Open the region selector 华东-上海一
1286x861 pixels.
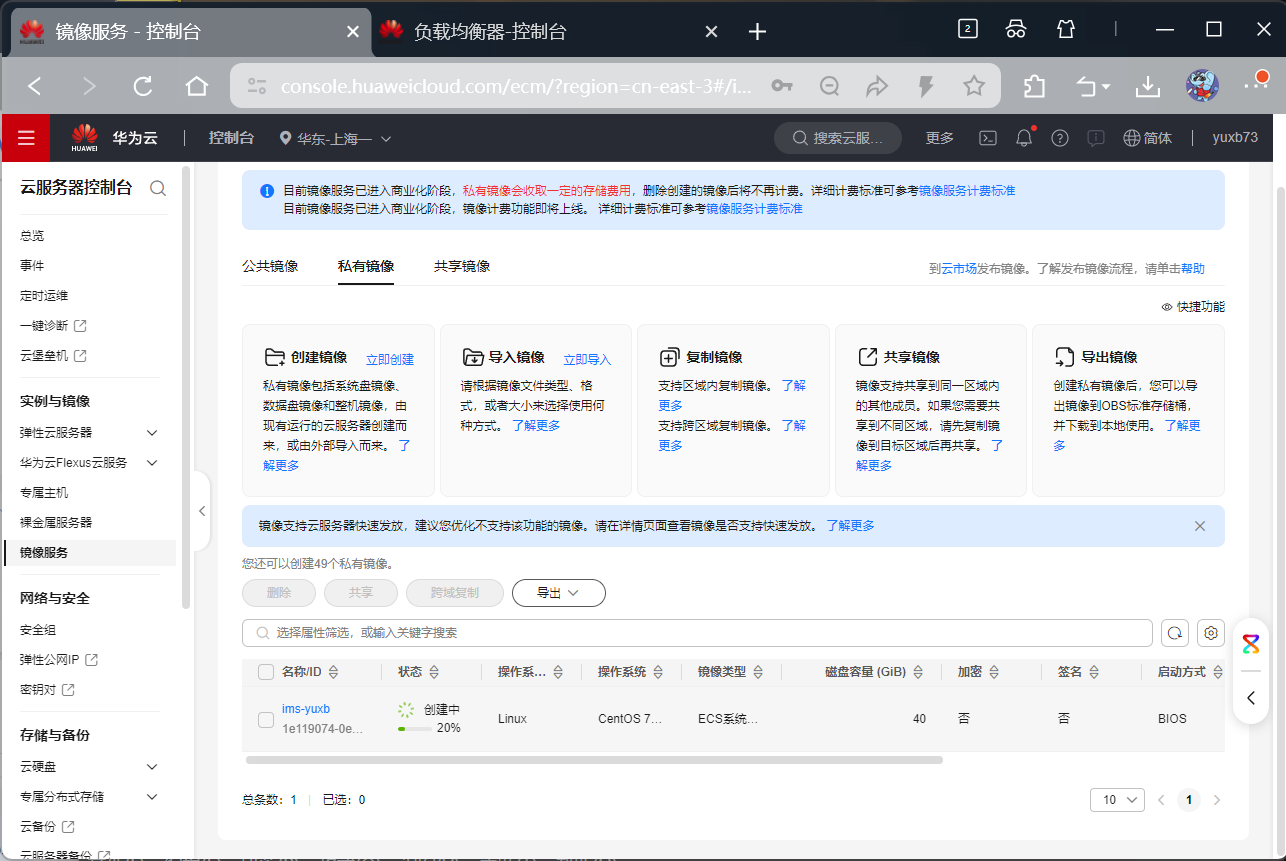(x=336, y=138)
